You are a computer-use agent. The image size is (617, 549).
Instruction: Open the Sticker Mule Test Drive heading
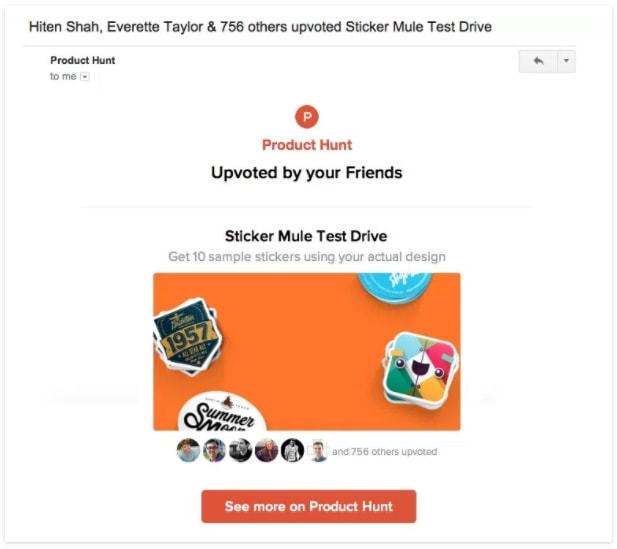pyautogui.click(x=306, y=236)
